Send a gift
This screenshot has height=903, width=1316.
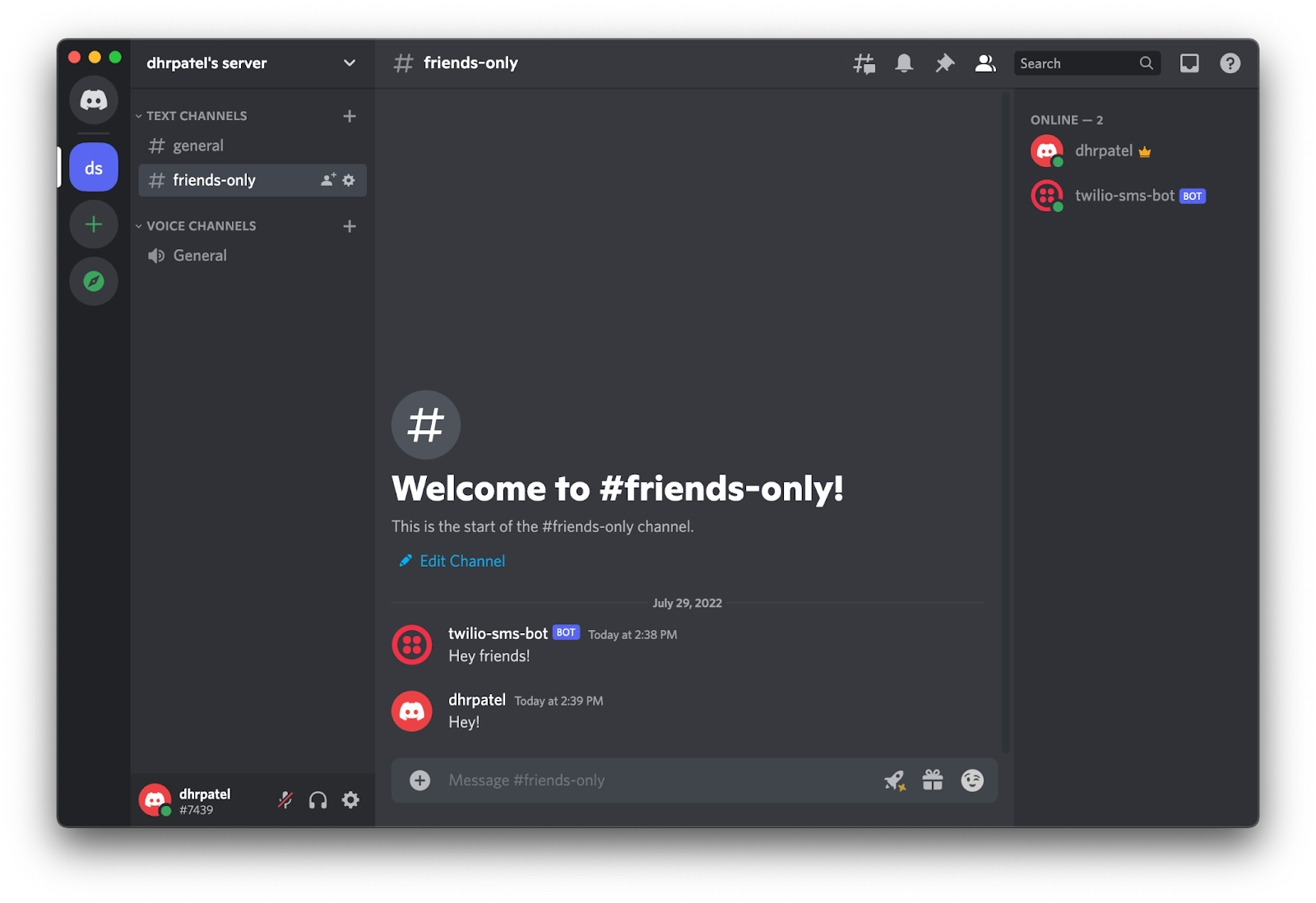(933, 780)
